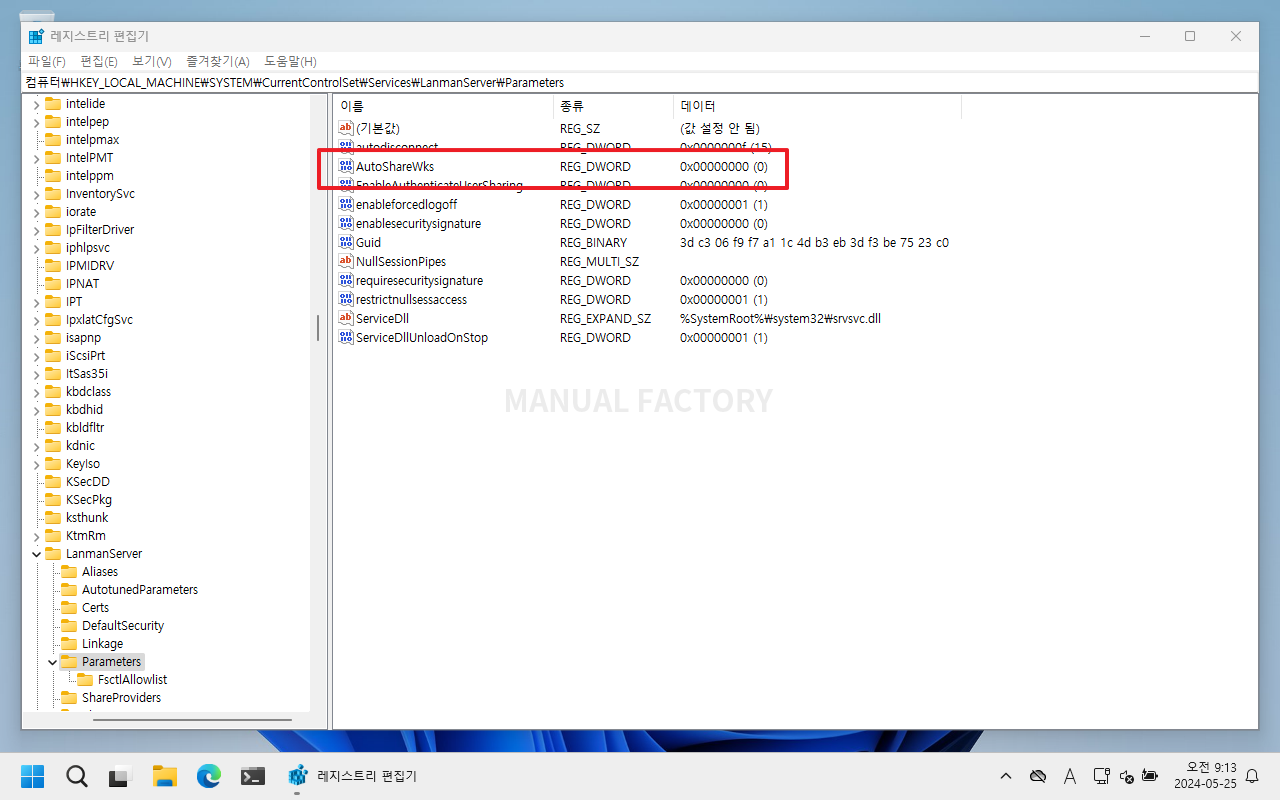The height and width of the screenshot is (800, 1280).
Task: Click the REG_BINARY icon beside Guid
Action: click(x=345, y=242)
